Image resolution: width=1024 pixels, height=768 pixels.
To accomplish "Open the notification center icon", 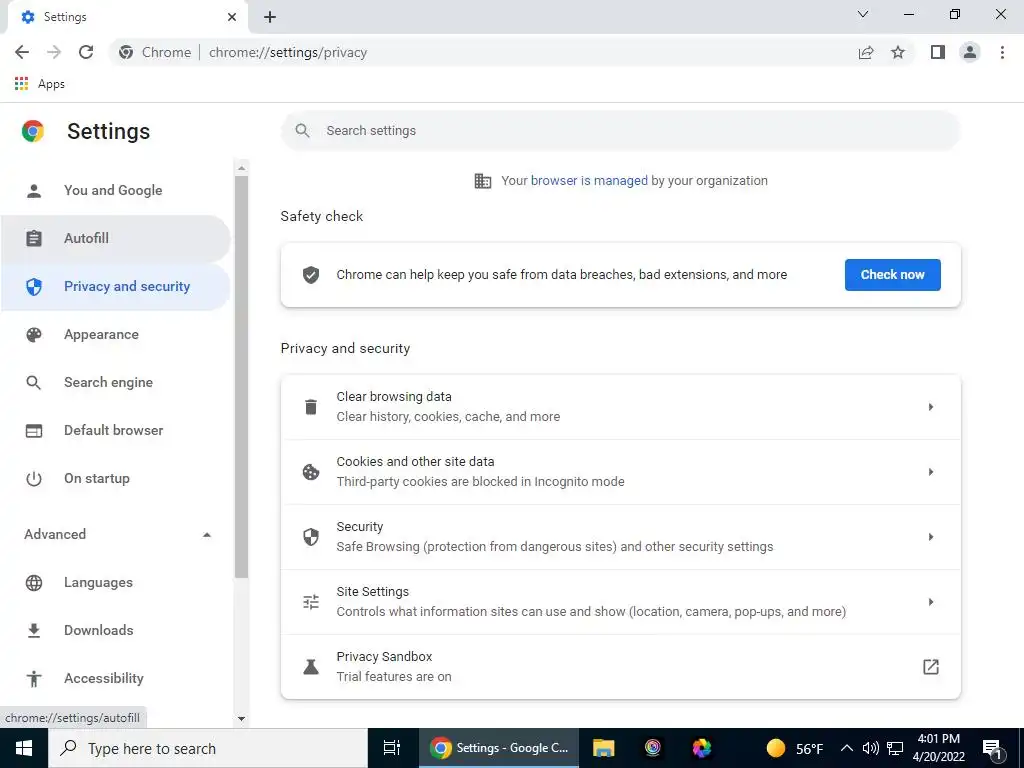I will (x=992, y=748).
